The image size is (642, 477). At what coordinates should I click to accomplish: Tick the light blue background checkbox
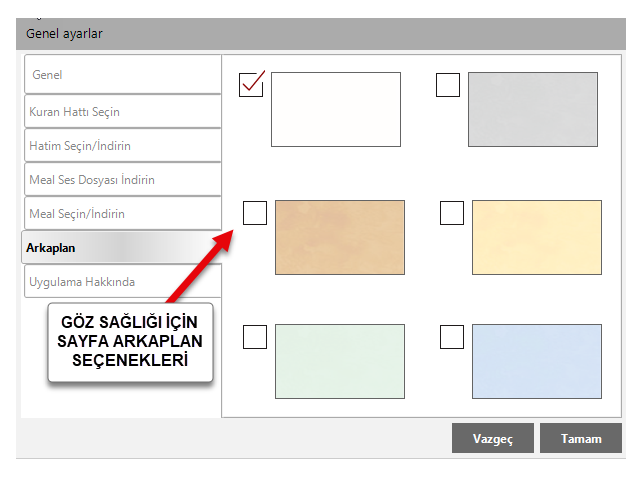(452, 337)
